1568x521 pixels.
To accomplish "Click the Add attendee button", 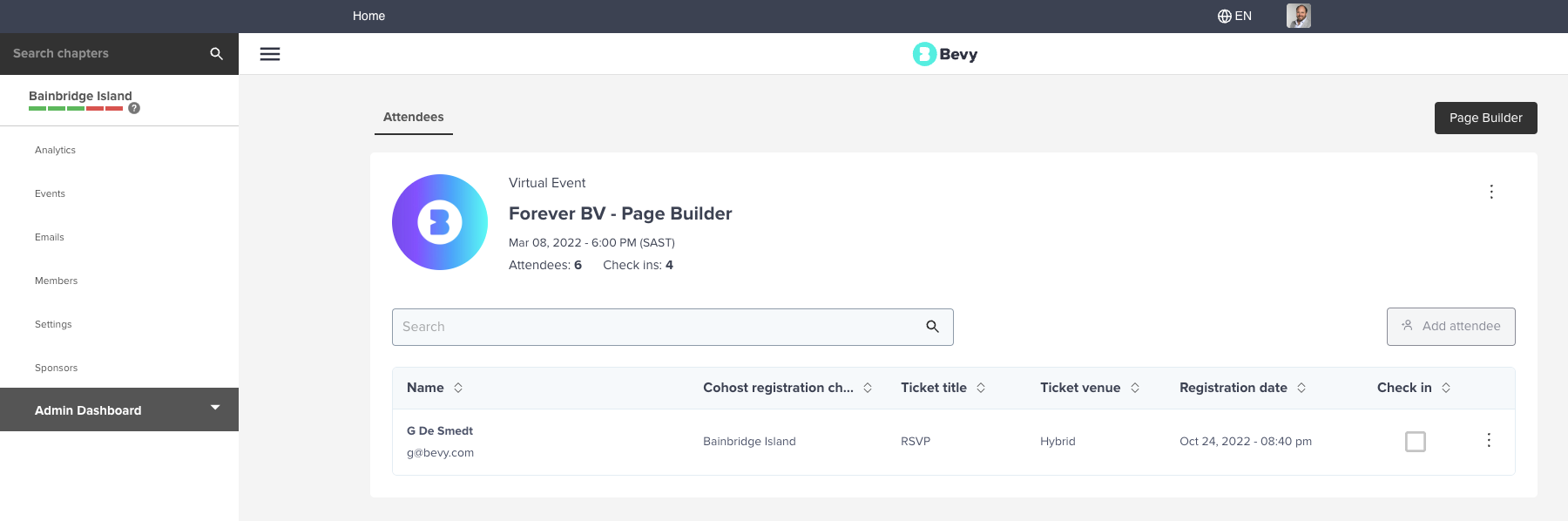I will point(1451,326).
